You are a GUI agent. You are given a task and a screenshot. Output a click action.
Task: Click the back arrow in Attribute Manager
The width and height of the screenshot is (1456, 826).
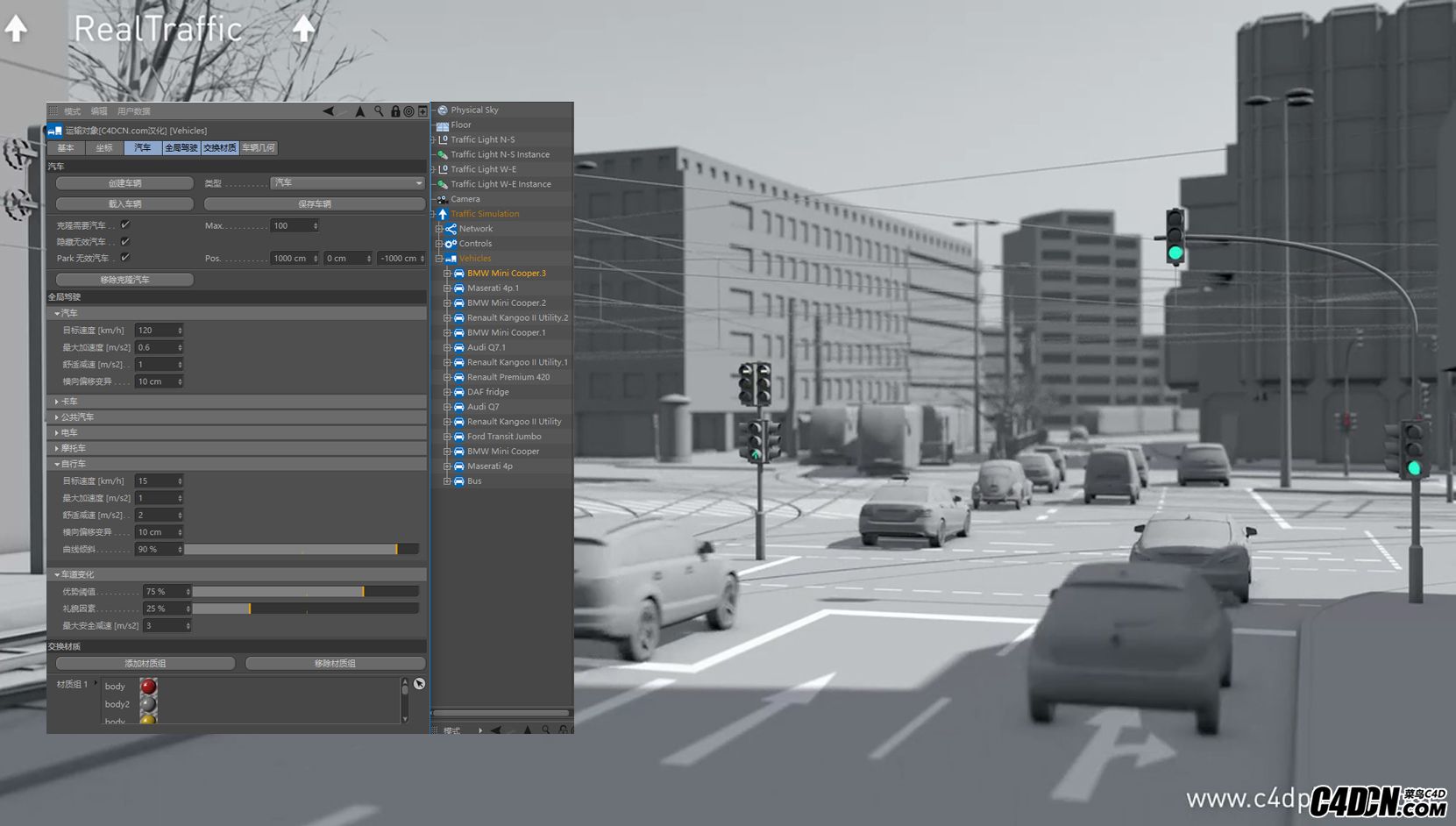(x=328, y=111)
